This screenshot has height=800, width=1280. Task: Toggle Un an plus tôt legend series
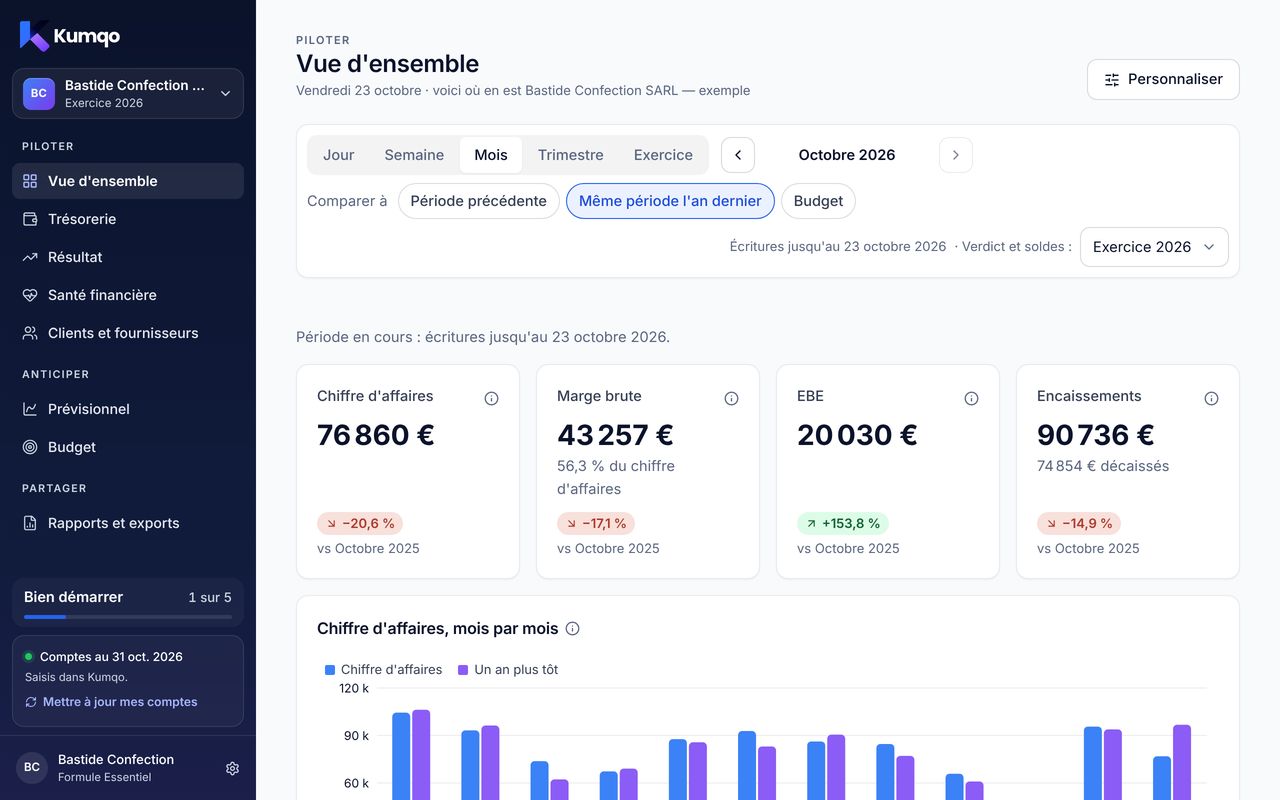pyautogui.click(x=508, y=670)
